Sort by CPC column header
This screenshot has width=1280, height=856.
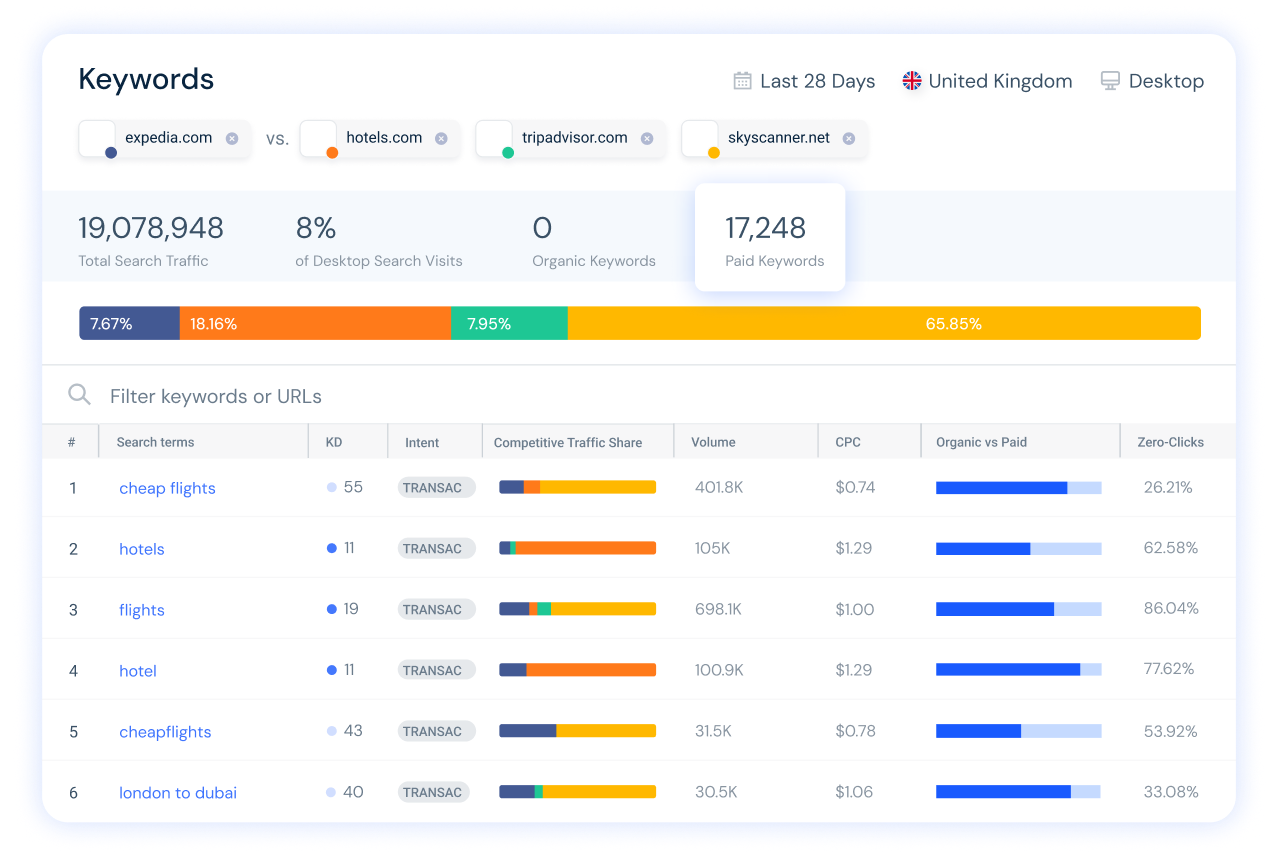tap(848, 442)
